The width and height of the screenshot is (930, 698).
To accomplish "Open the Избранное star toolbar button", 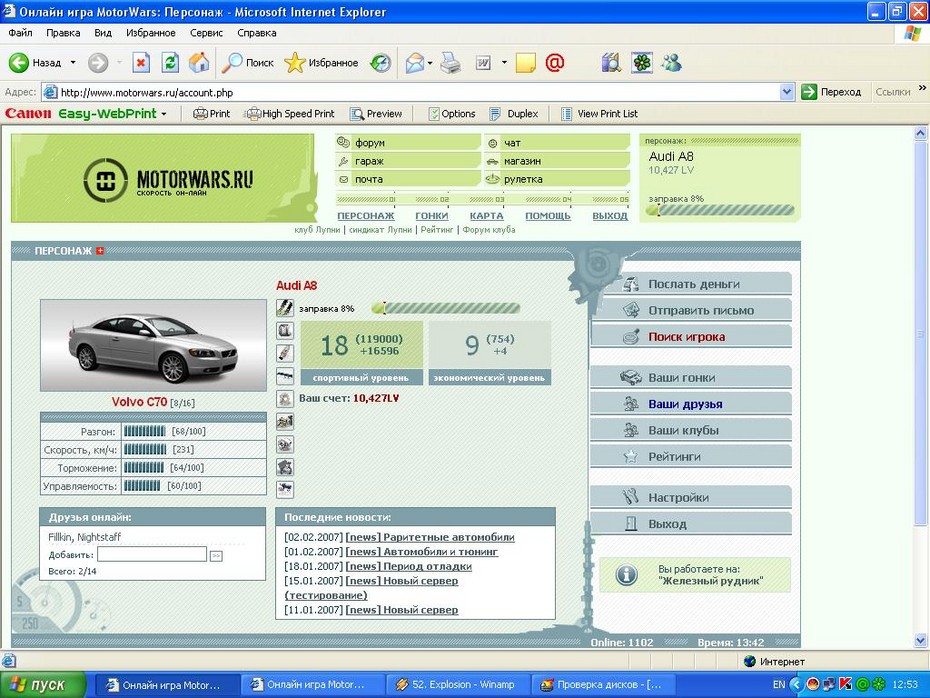I will [x=321, y=62].
